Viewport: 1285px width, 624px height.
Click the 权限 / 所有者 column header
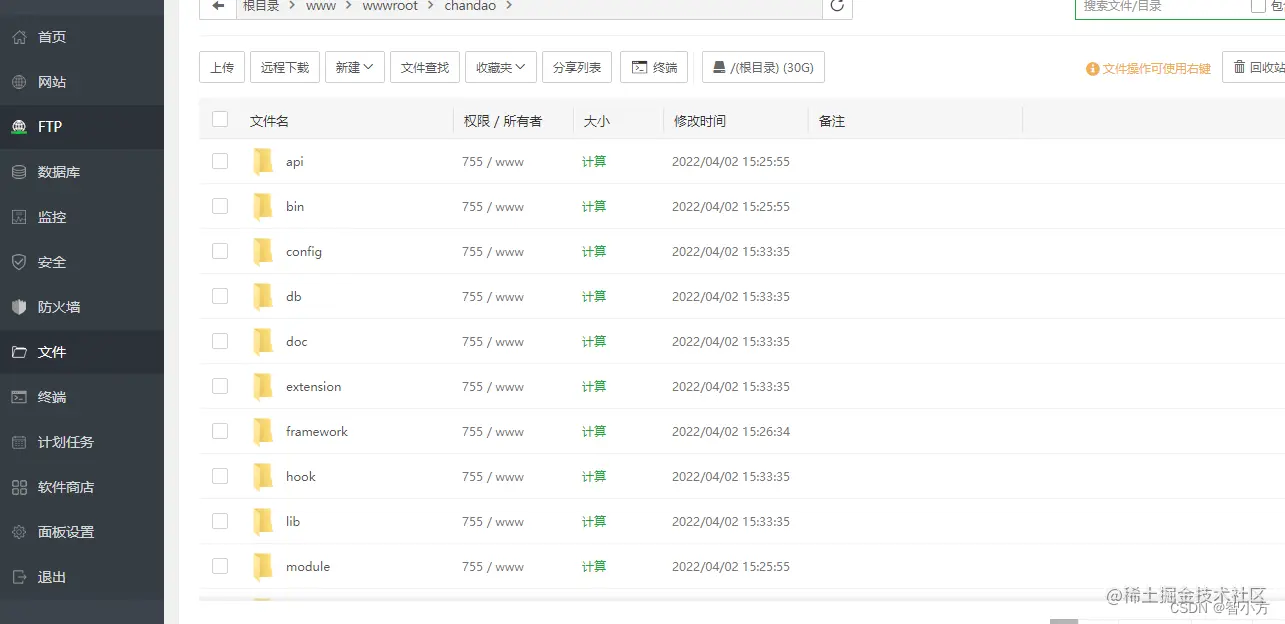[503, 121]
